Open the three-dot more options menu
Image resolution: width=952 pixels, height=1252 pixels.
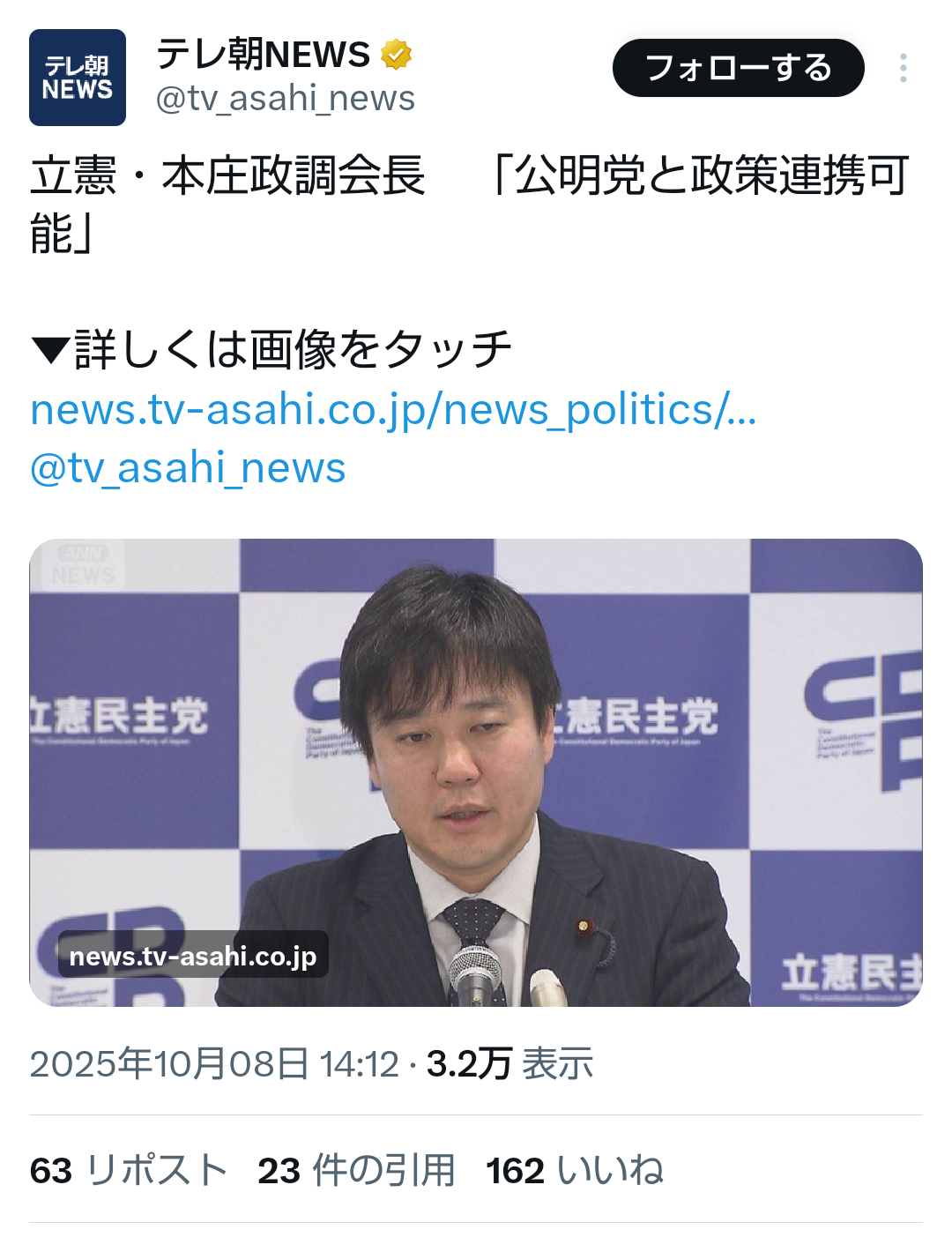[x=904, y=68]
